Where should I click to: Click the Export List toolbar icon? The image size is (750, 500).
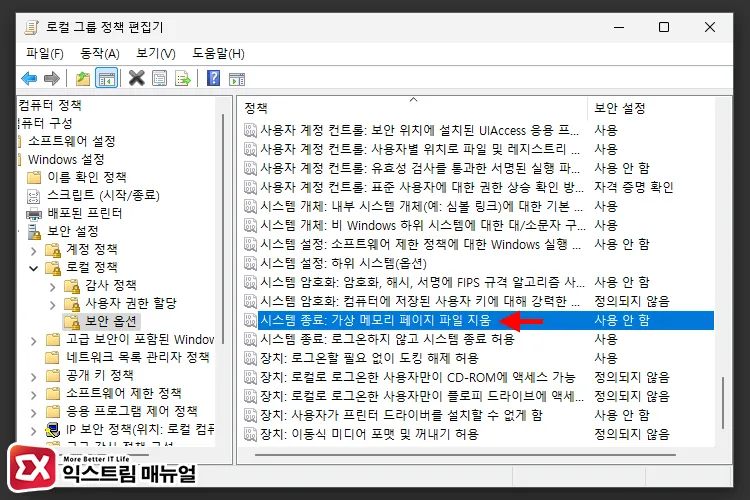(183, 78)
